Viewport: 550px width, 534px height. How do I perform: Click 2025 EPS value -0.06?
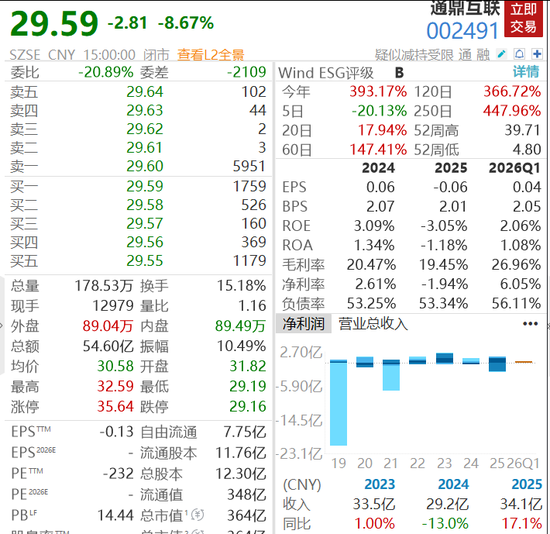(x=450, y=187)
